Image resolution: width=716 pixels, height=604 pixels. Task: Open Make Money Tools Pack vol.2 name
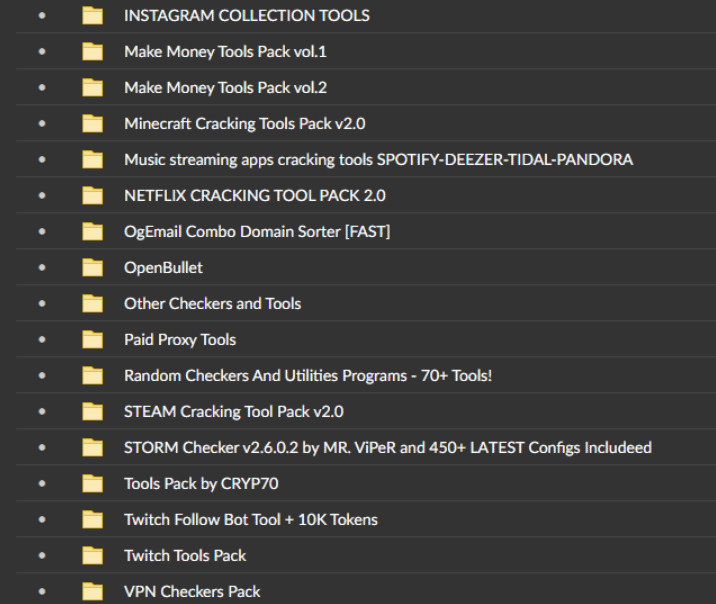tap(226, 88)
